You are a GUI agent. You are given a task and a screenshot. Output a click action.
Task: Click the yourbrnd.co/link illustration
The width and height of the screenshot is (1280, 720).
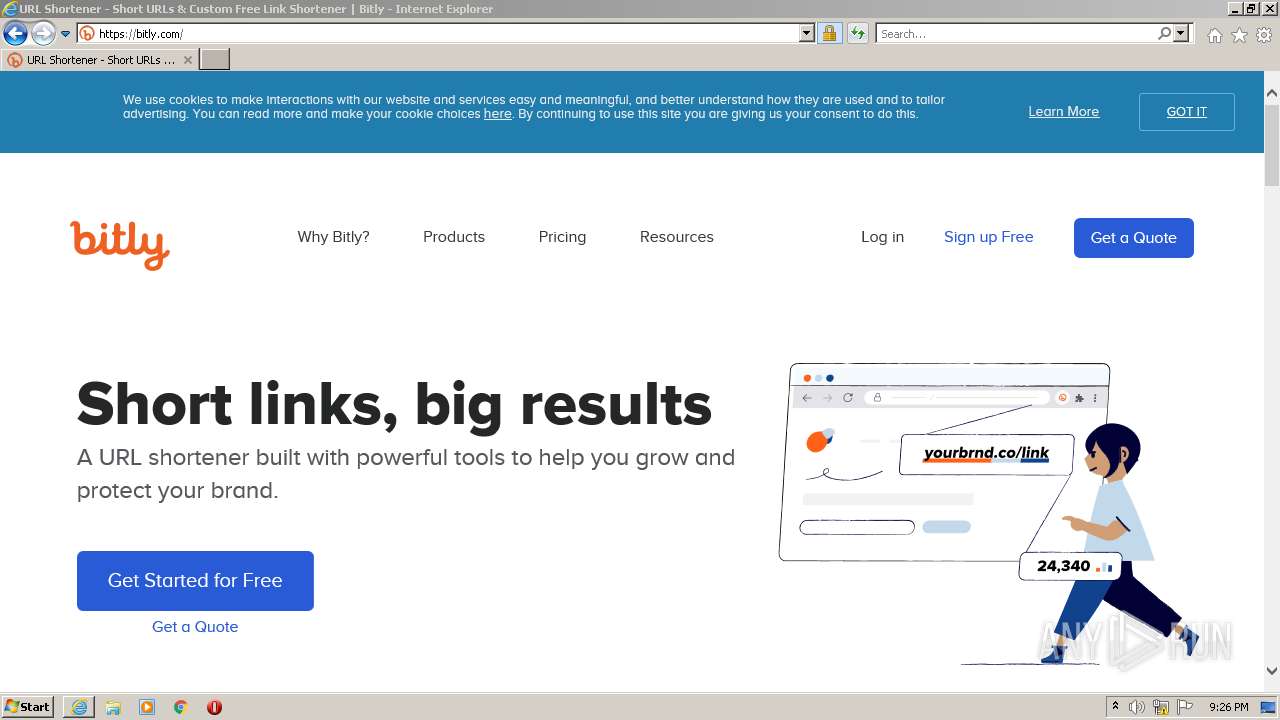point(986,454)
